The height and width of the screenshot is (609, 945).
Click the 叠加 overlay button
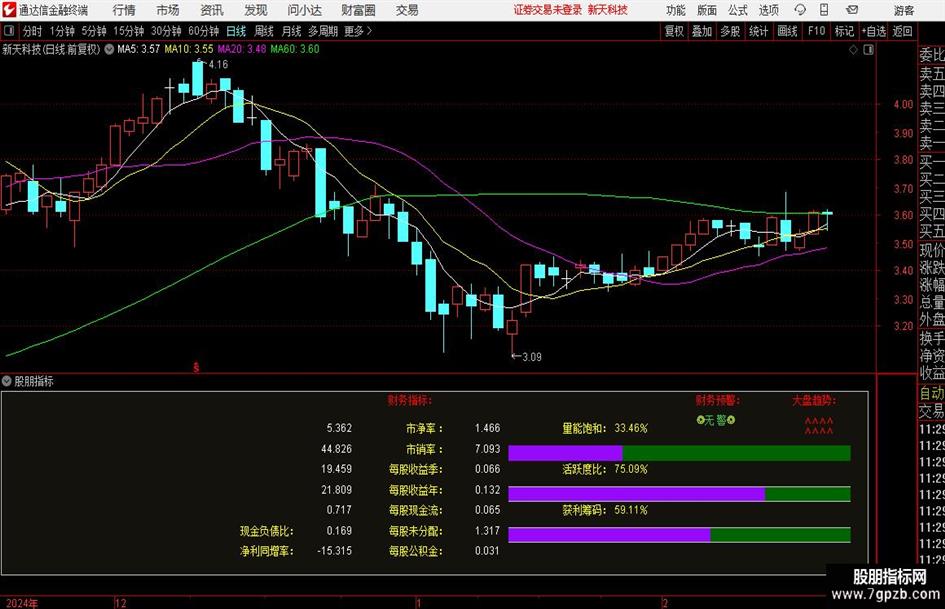point(702,31)
